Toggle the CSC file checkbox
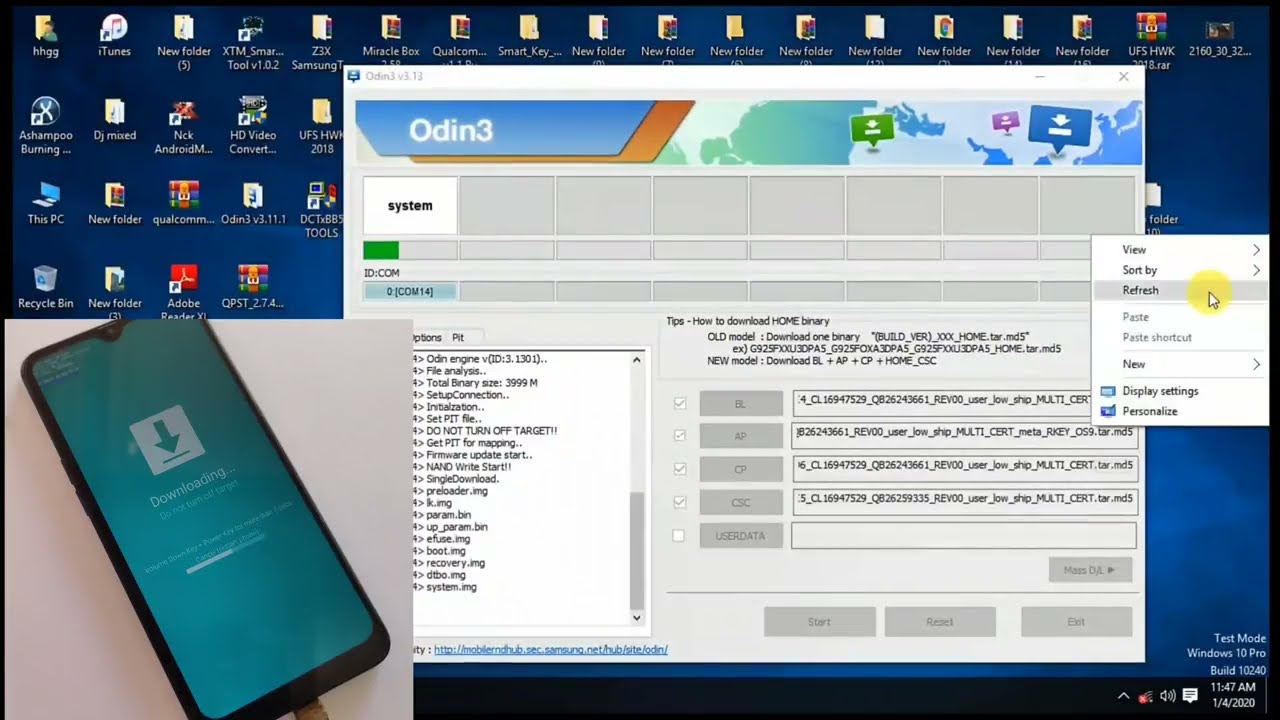The width and height of the screenshot is (1280, 720). [x=680, y=502]
